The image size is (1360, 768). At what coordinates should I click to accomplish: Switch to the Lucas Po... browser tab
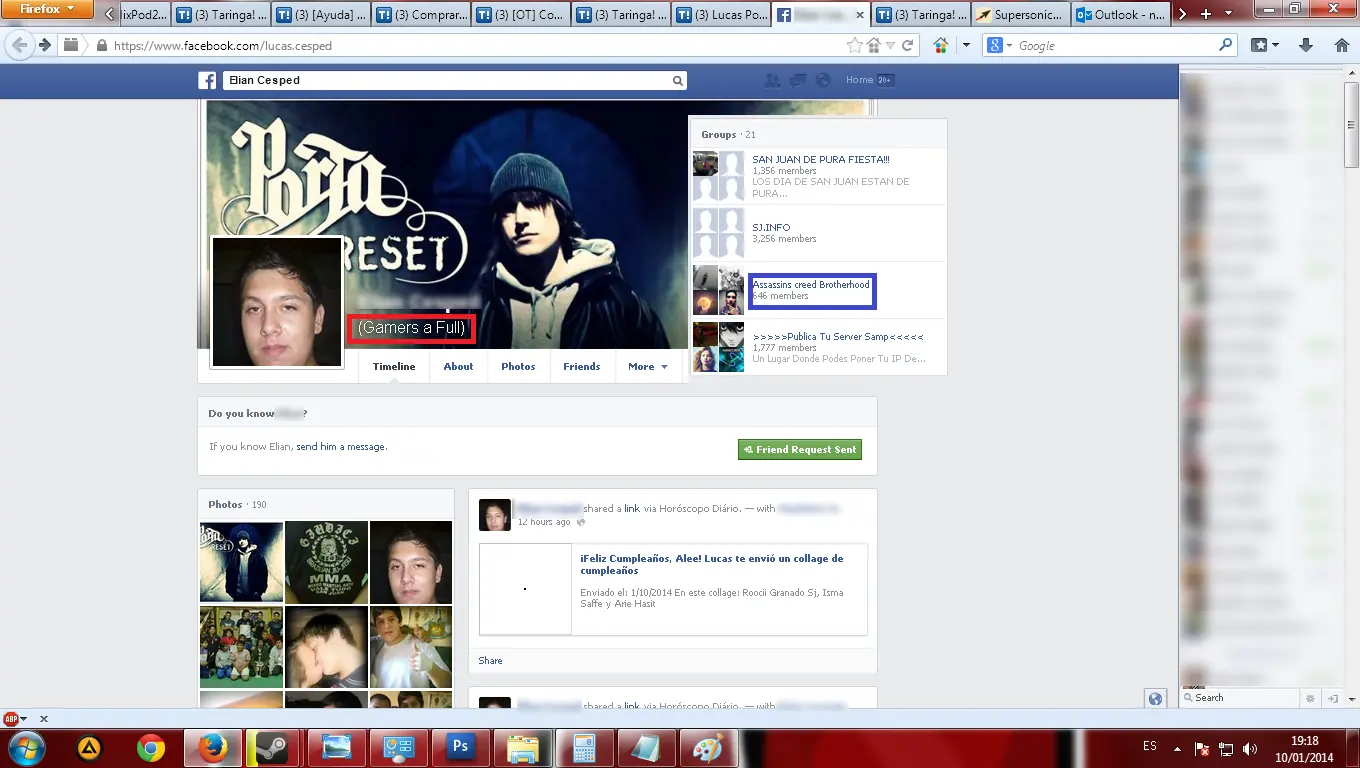(720, 15)
